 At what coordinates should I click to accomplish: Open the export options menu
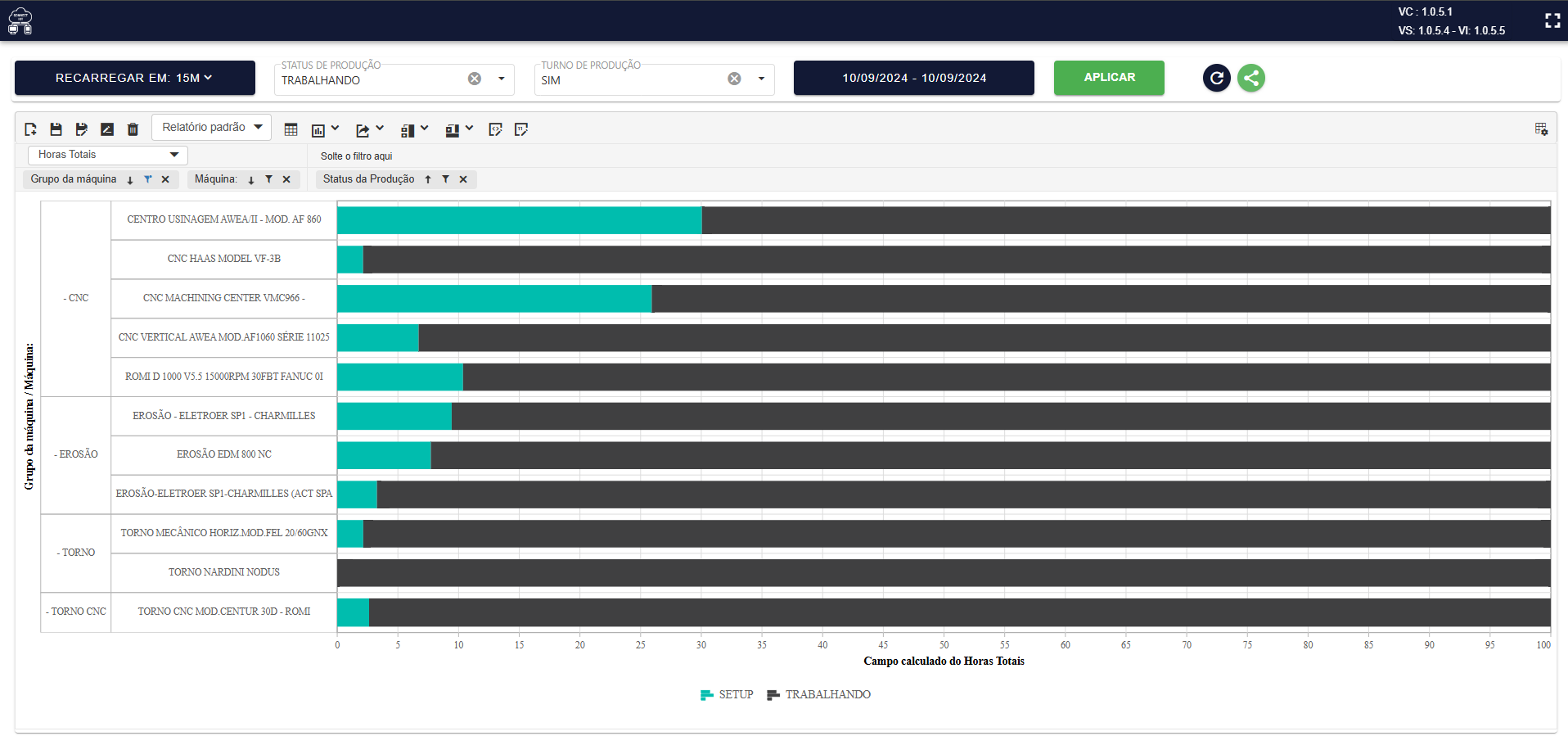click(370, 129)
